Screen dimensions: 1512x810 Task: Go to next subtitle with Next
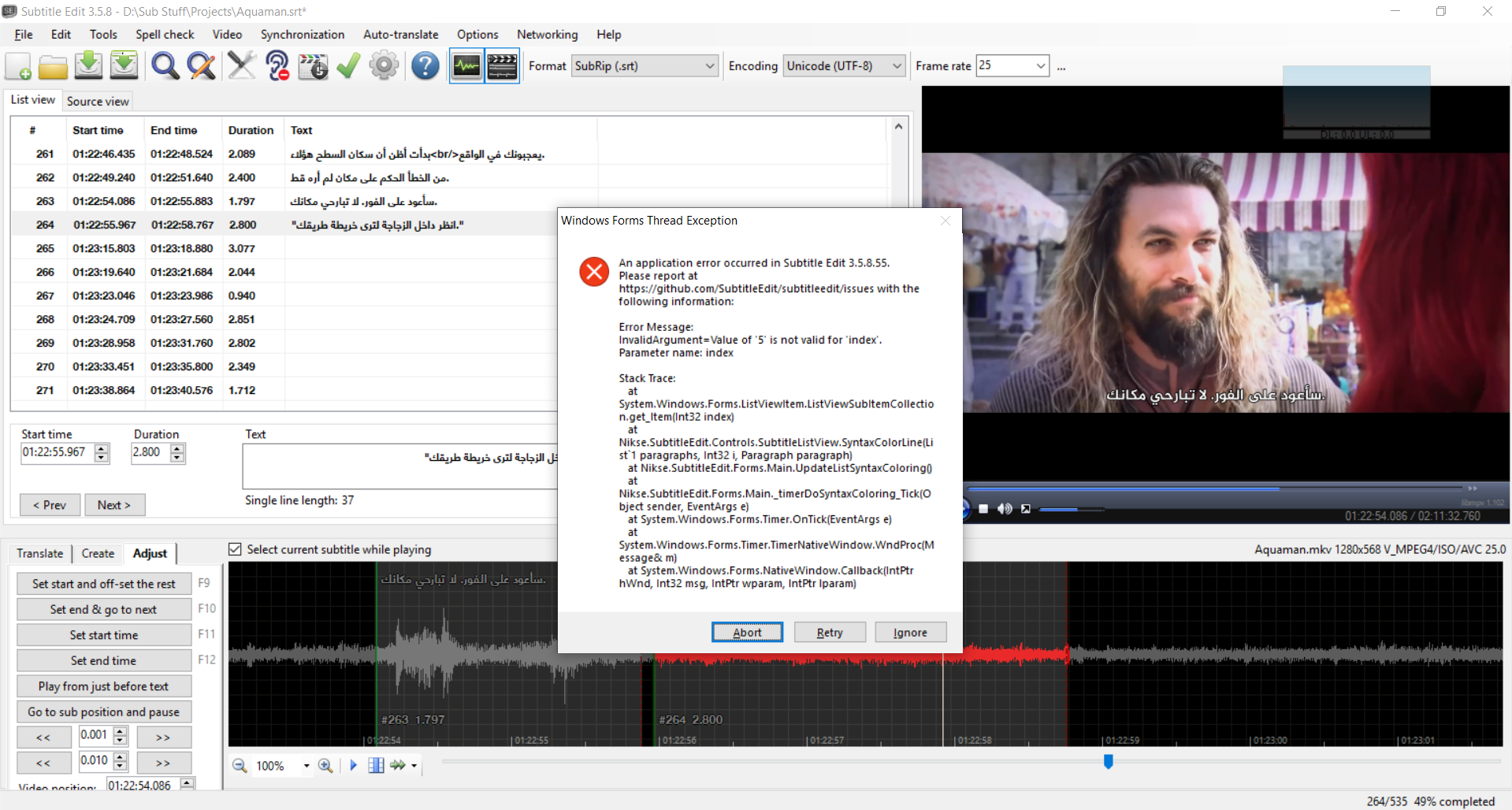pyautogui.click(x=114, y=505)
